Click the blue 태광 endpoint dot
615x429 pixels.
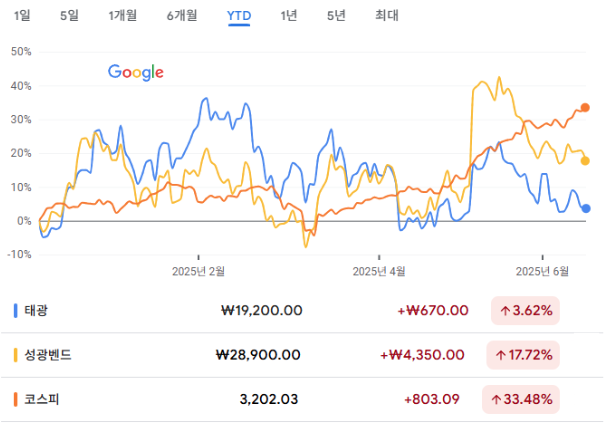pos(586,209)
